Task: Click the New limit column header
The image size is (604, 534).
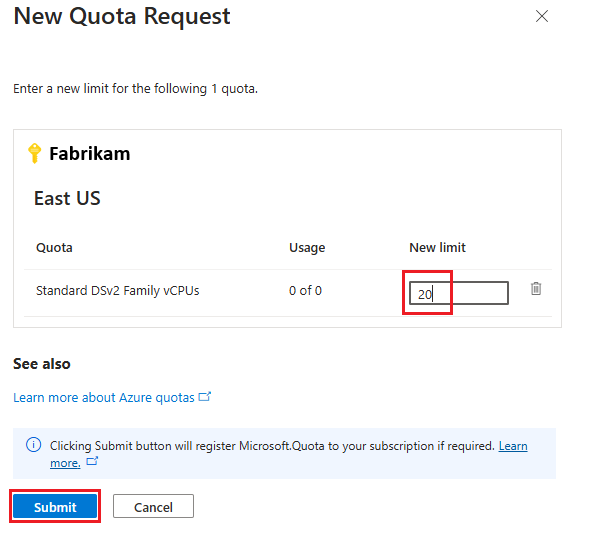Action: tap(437, 248)
